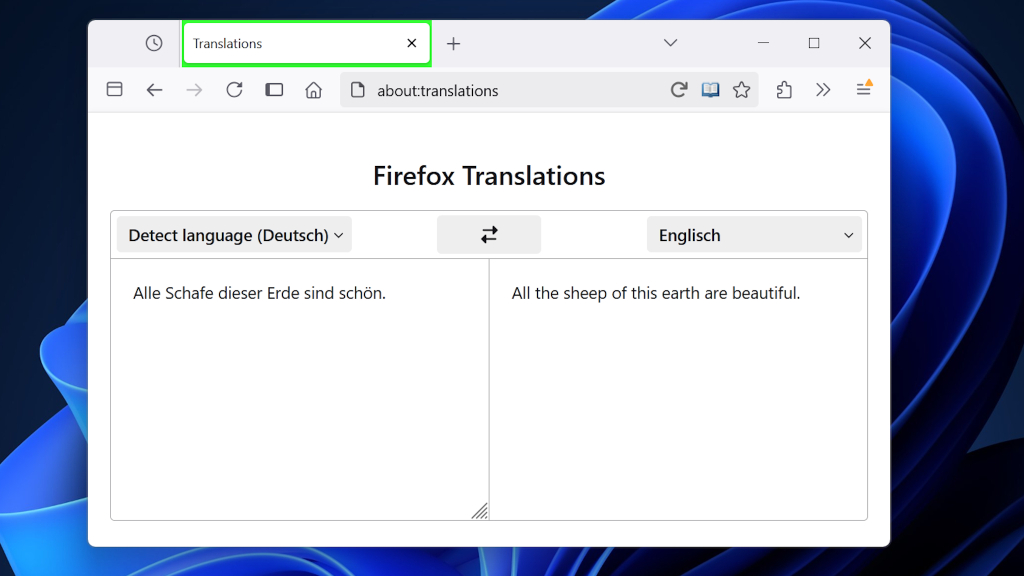The height and width of the screenshot is (576, 1024).
Task: Show more toolbar items via the overflow chevron
Action: pos(823,89)
